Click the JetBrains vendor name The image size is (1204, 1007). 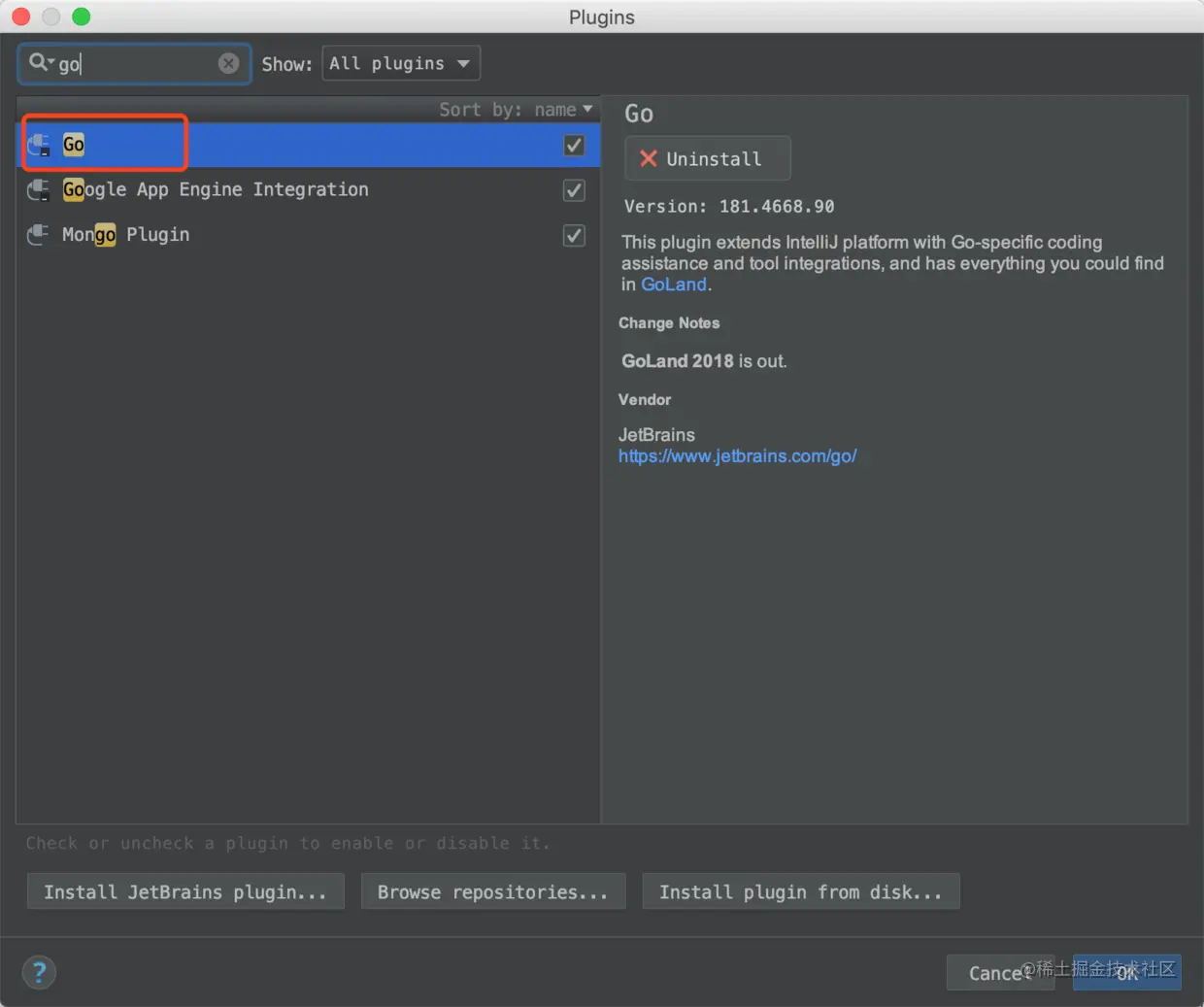tap(656, 435)
